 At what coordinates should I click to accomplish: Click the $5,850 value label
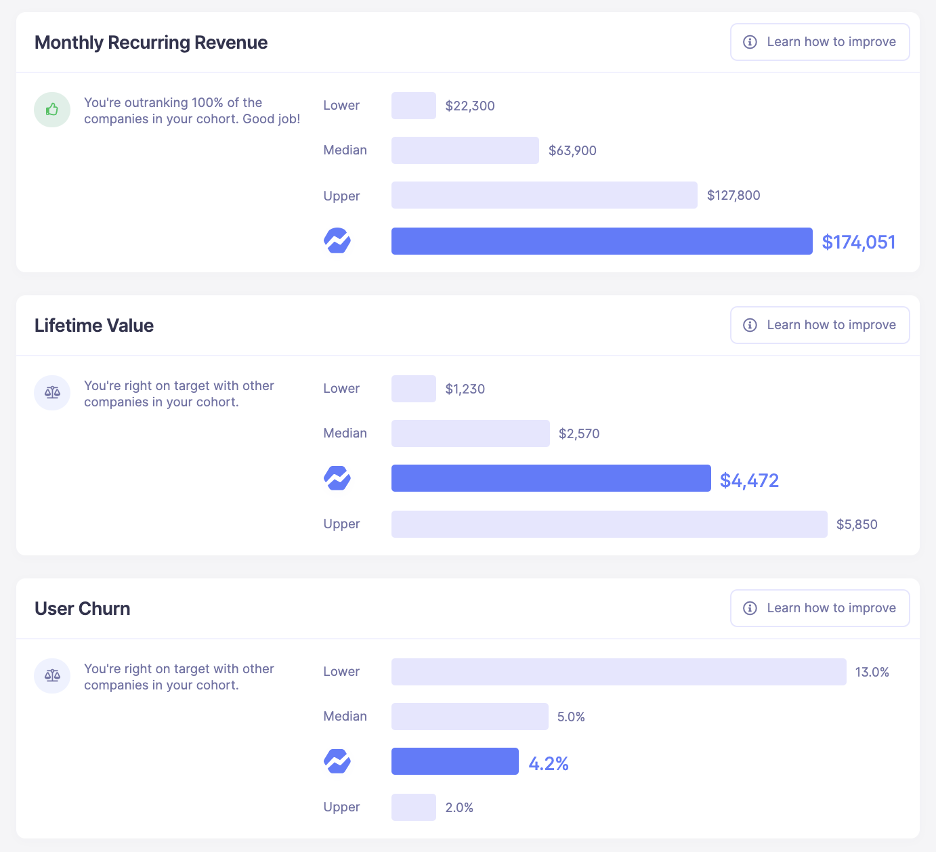coord(857,524)
